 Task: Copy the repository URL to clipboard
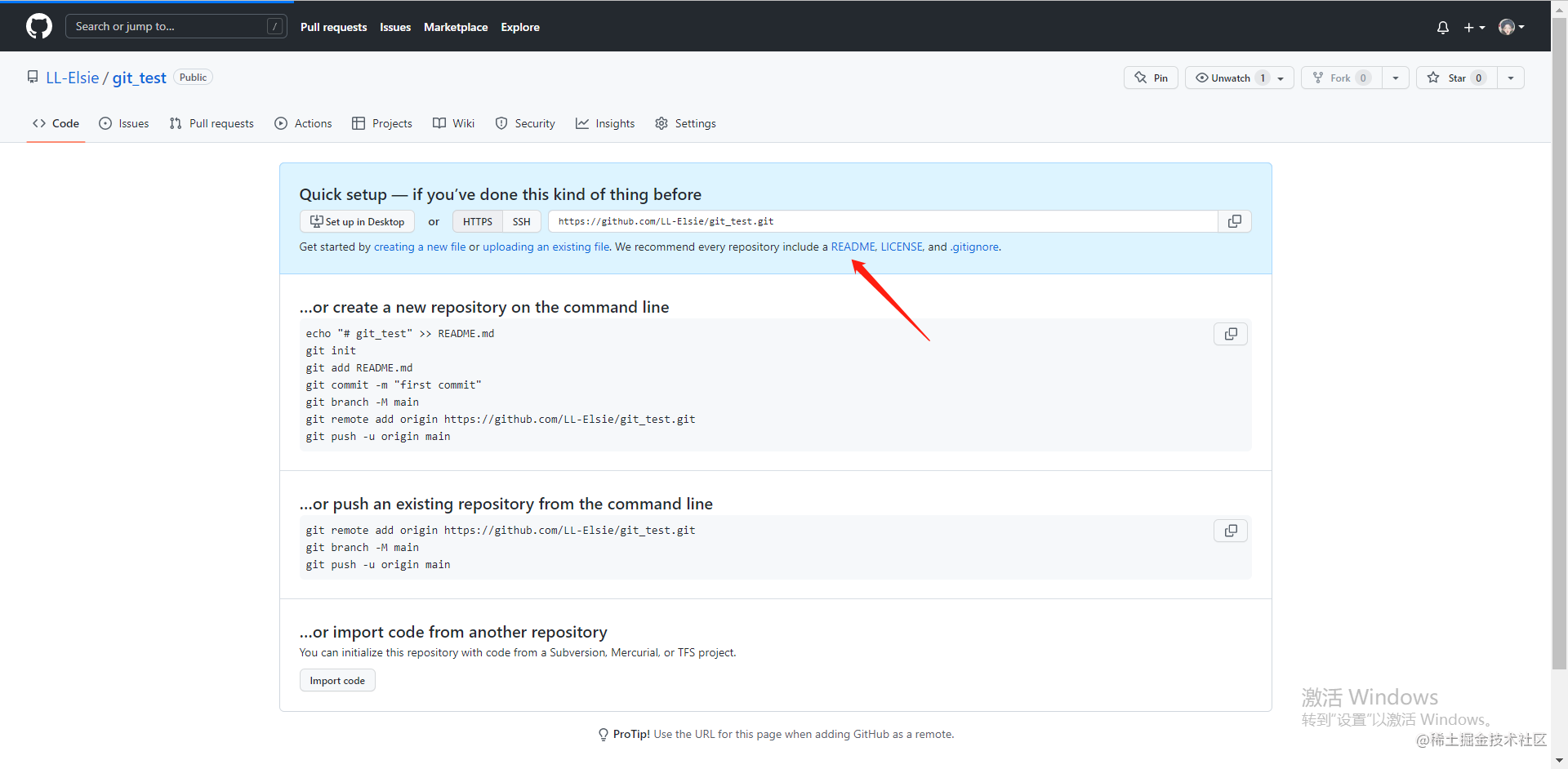click(x=1234, y=221)
